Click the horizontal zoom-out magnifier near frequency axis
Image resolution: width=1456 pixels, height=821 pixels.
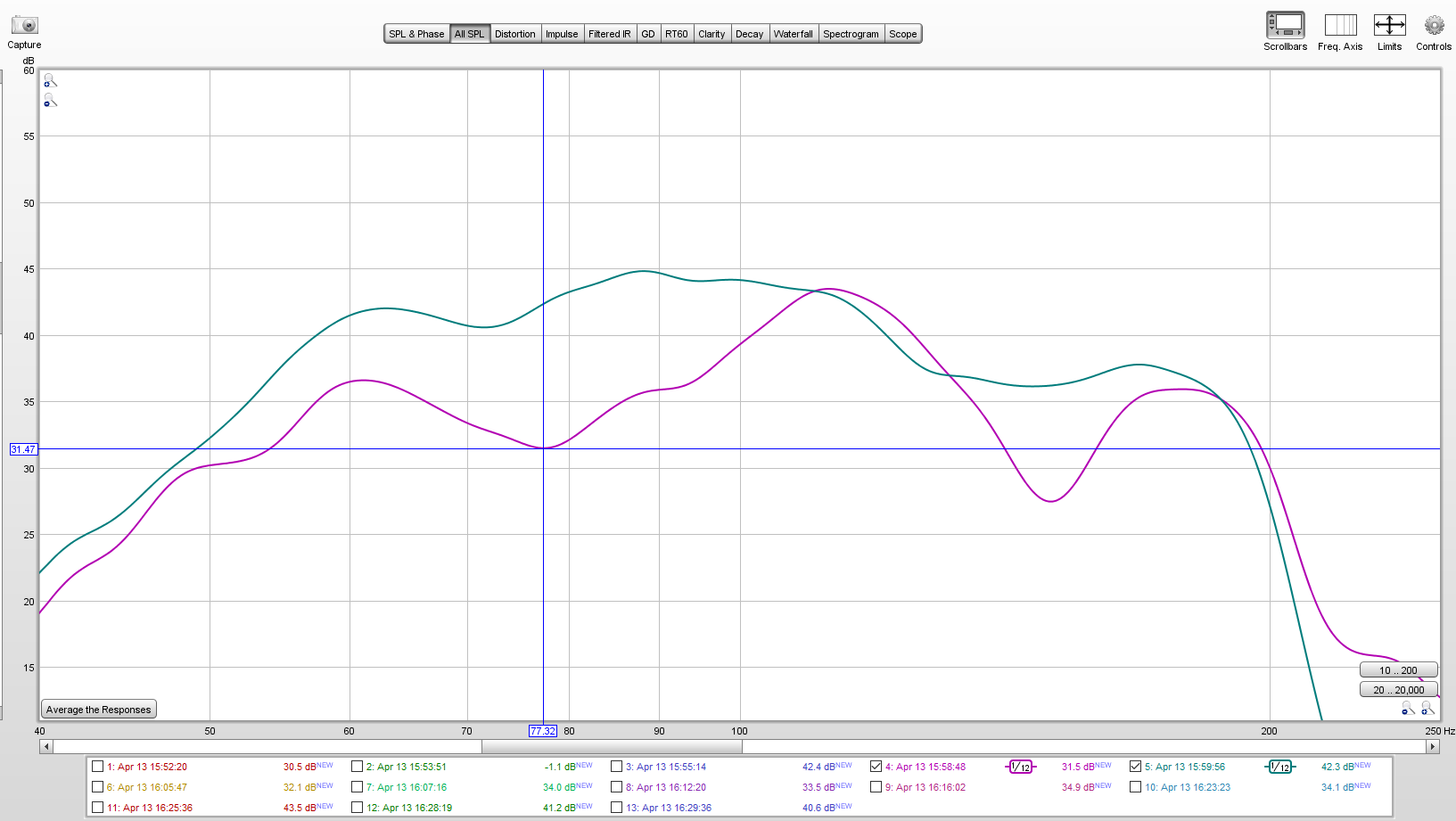(x=1408, y=708)
